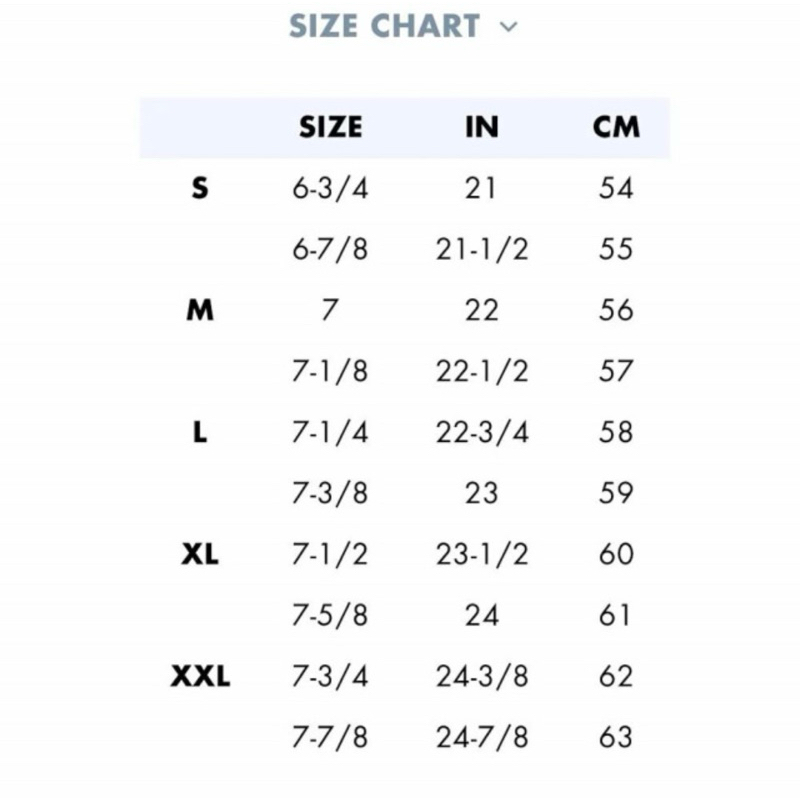The height and width of the screenshot is (800, 800).
Task: Click the M size row label
Action: coord(200,310)
